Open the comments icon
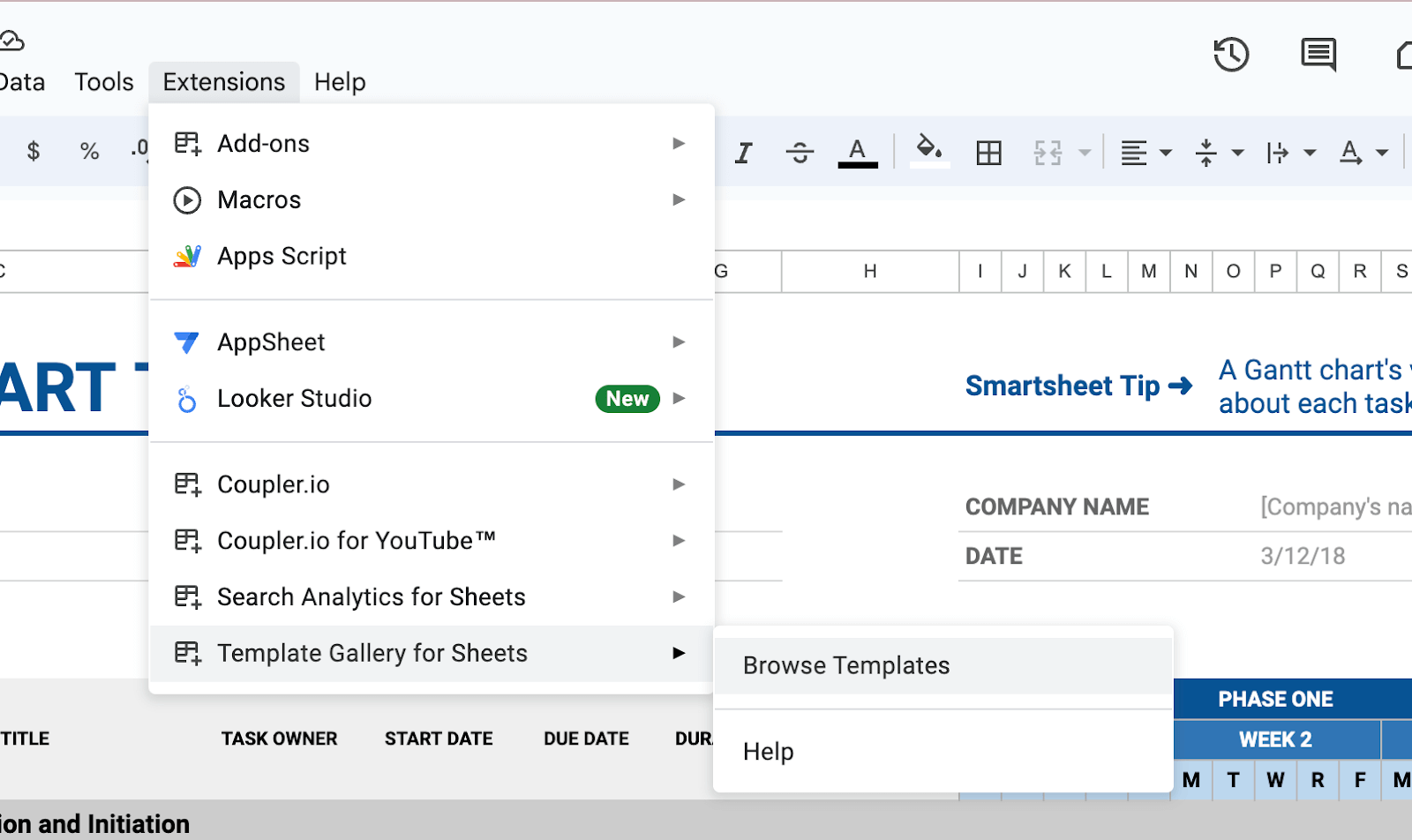 1318,55
